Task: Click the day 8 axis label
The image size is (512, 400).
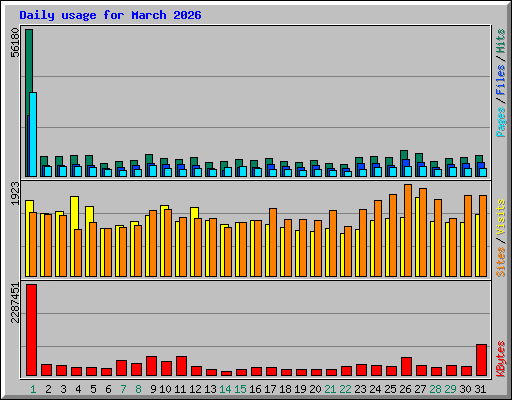Action: [x=138, y=389]
